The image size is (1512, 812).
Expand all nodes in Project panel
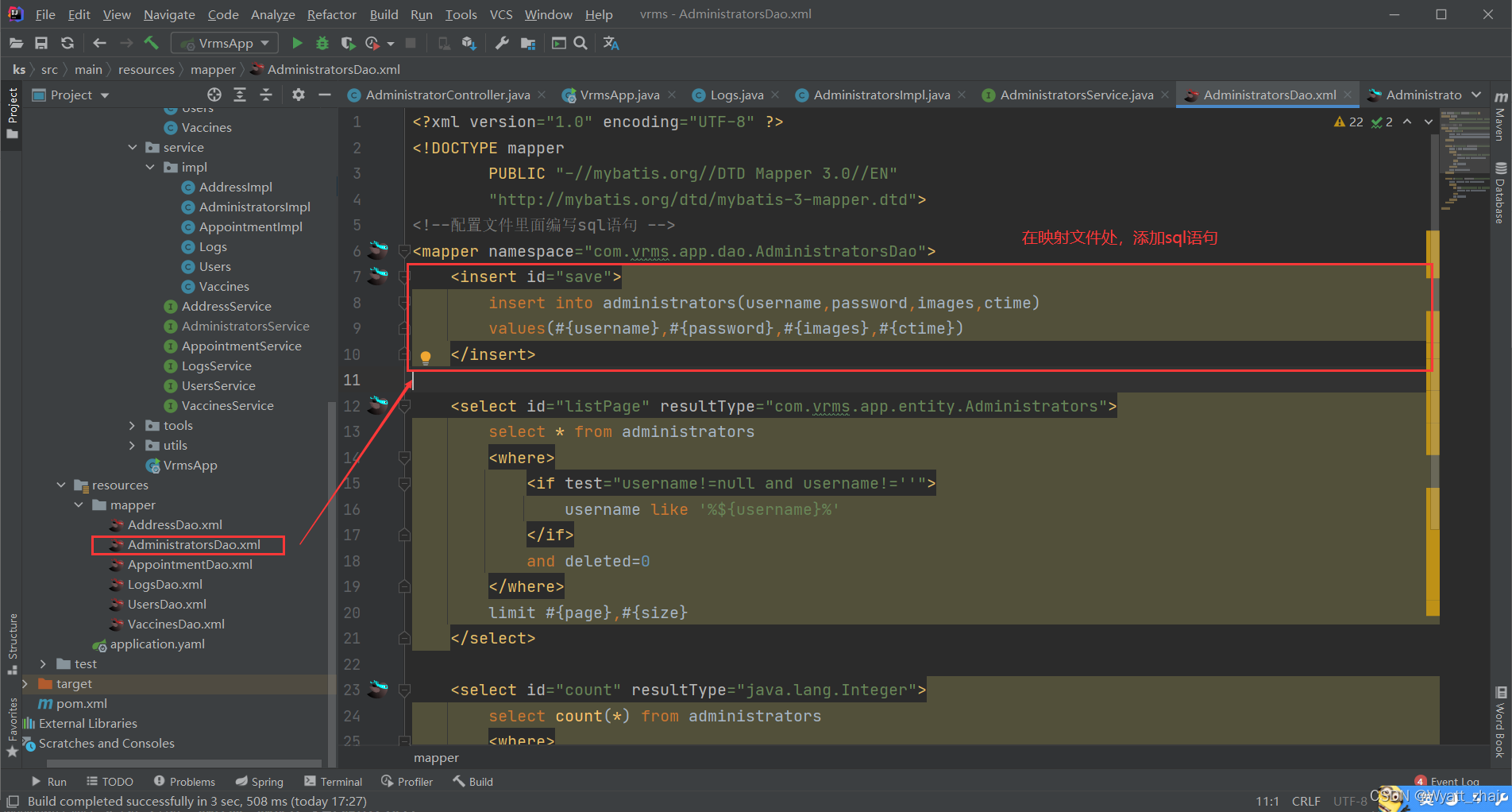[240, 95]
